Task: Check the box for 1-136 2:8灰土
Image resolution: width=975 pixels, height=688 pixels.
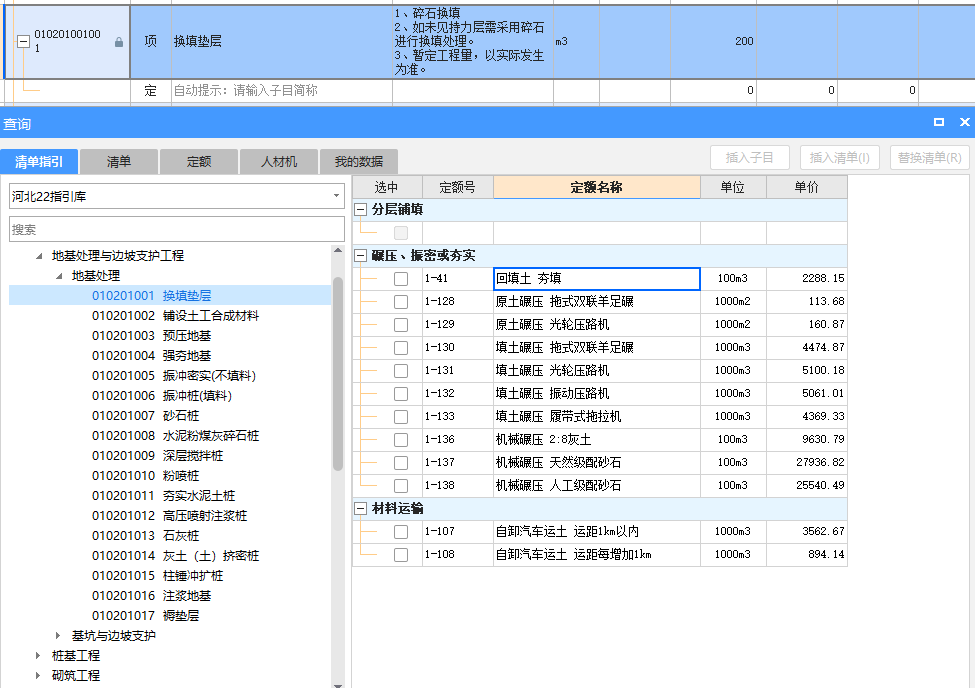Action: coord(401,440)
